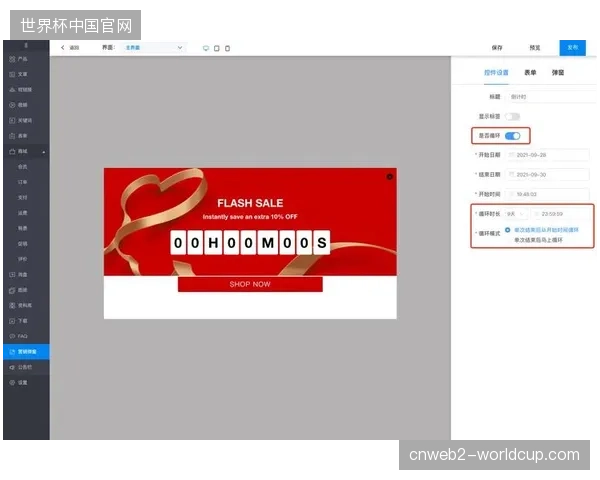Select the "Instantly save an extra 10% OFF" text
Image resolution: width=600 pixels, height=480 pixels.
tap(250, 217)
